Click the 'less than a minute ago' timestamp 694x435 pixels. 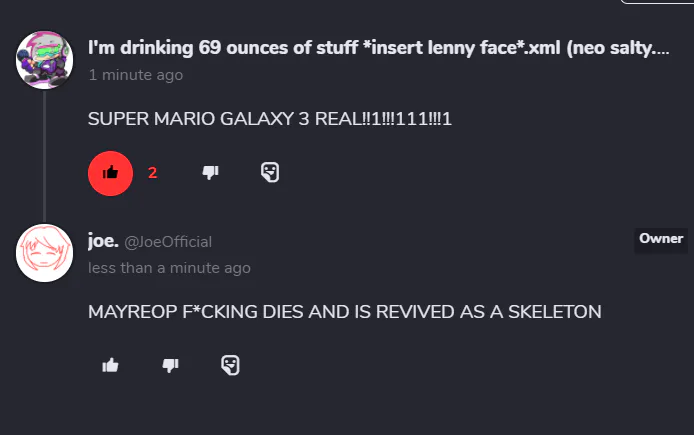click(169, 268)
